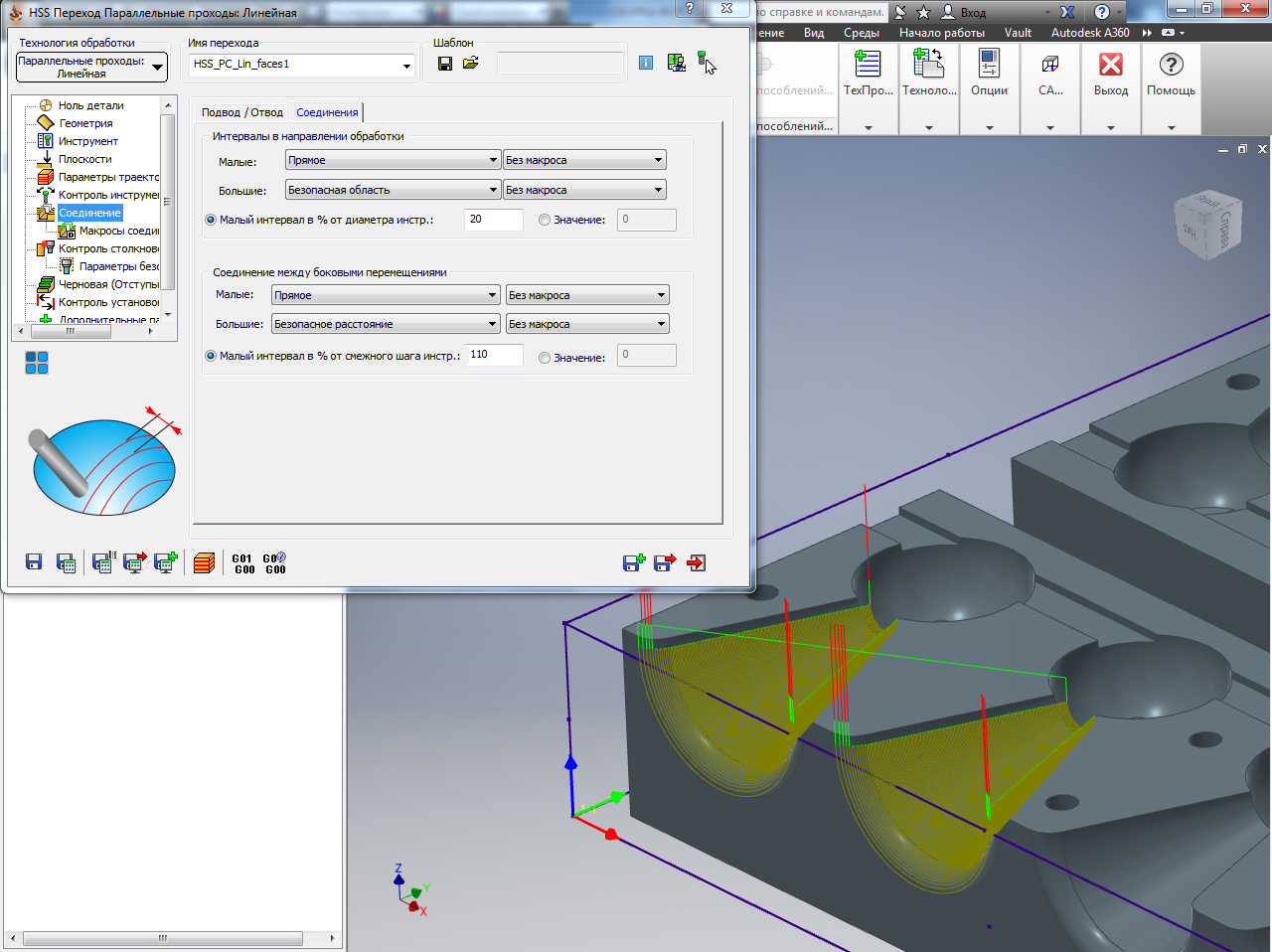
Task: Click the red exit arrow icon
Action: 697,562
